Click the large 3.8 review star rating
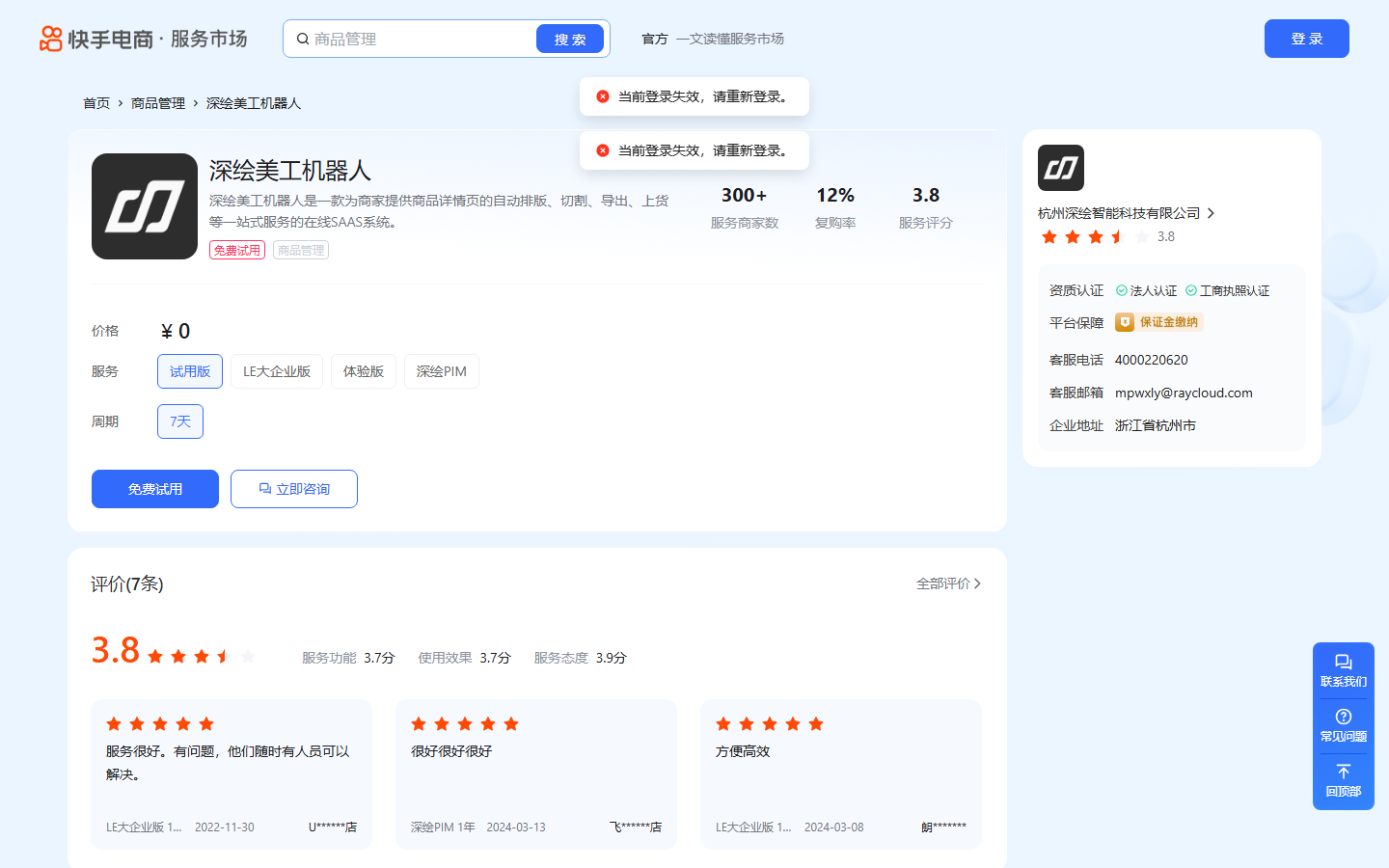The image size is (1389, 868). [202, 657]
